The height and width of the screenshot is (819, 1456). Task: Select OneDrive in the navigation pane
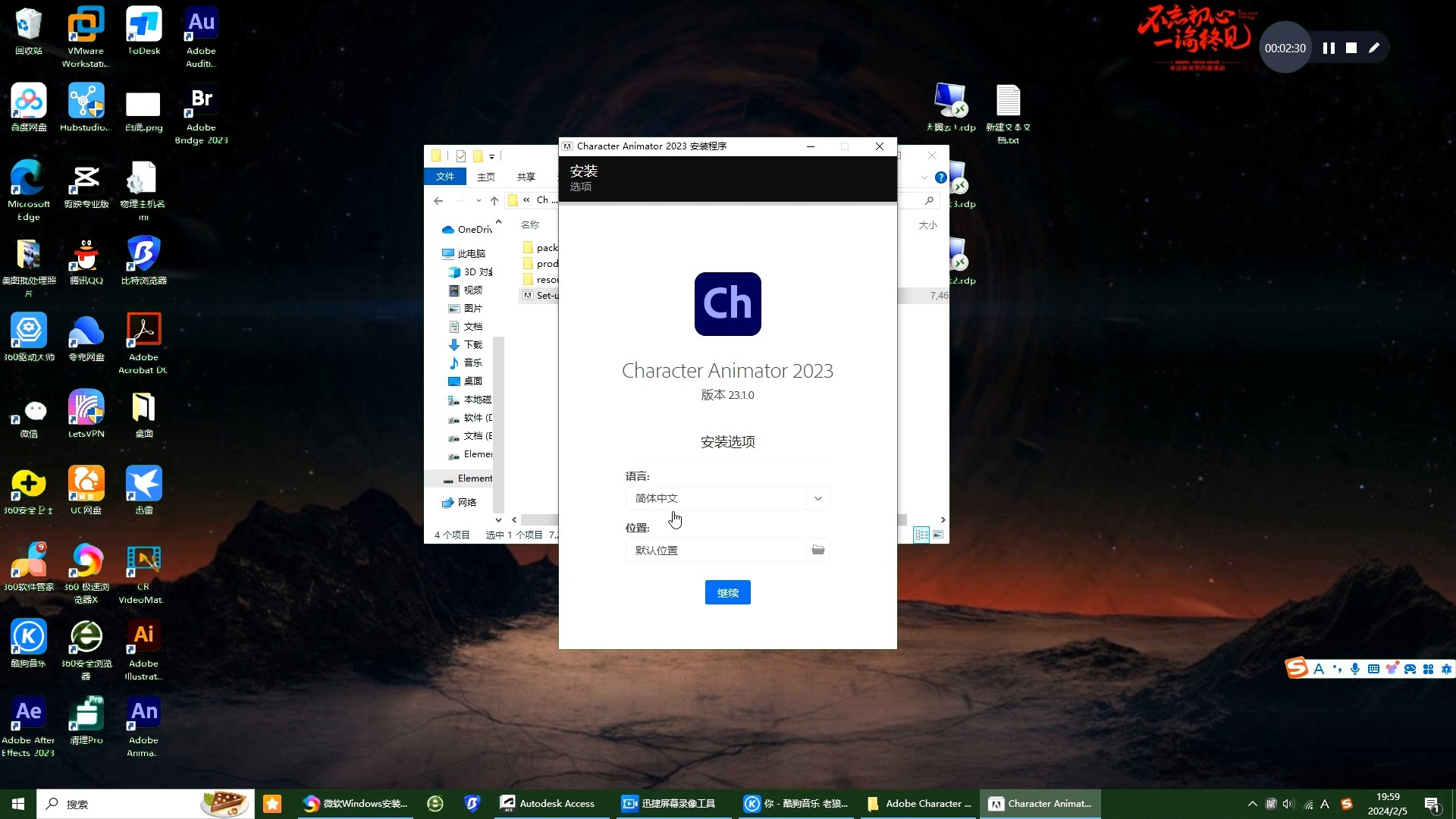(x=467, y=229)
